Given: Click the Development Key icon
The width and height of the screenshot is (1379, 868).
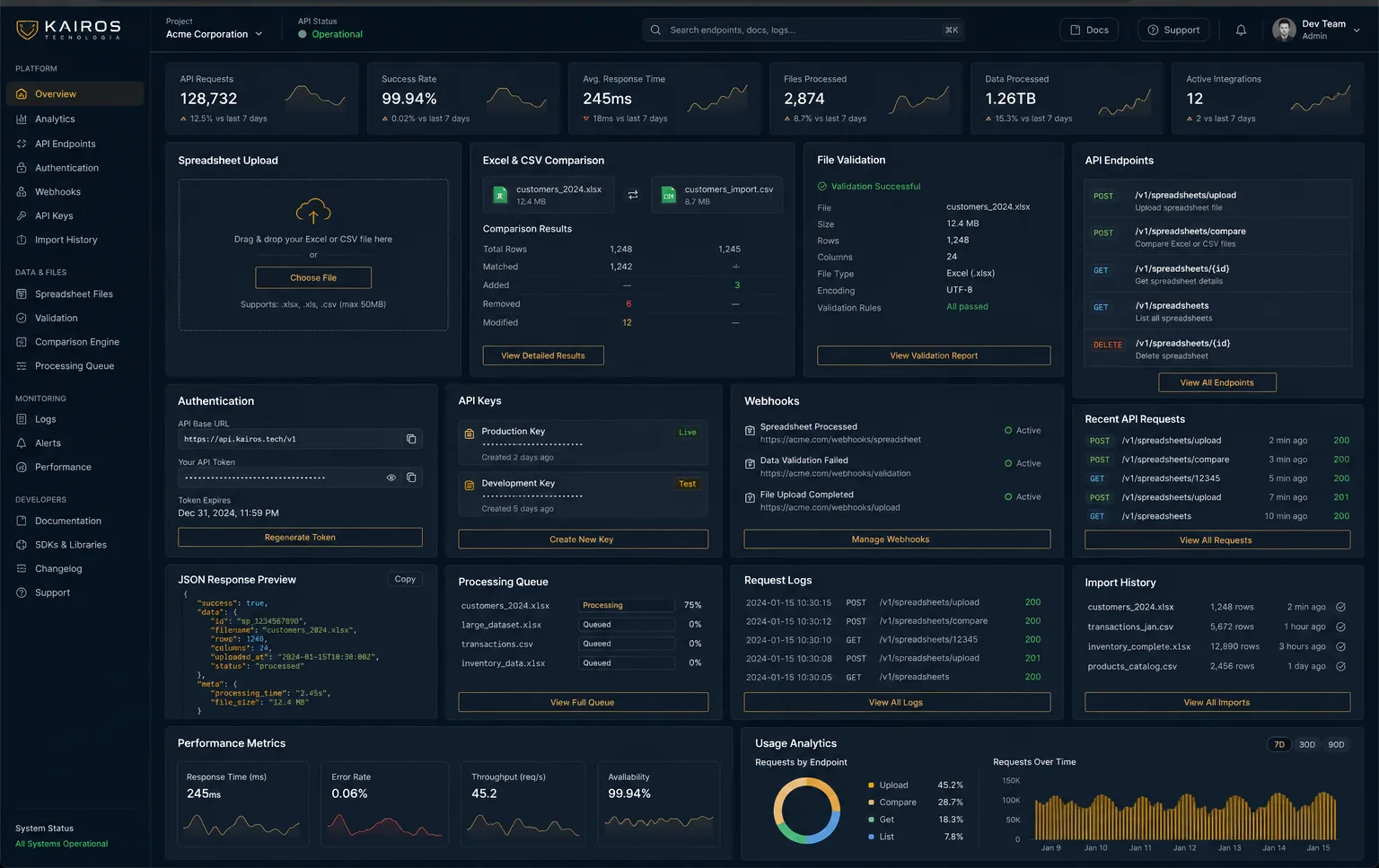Looking at the screenshot, I should [469, 486].
